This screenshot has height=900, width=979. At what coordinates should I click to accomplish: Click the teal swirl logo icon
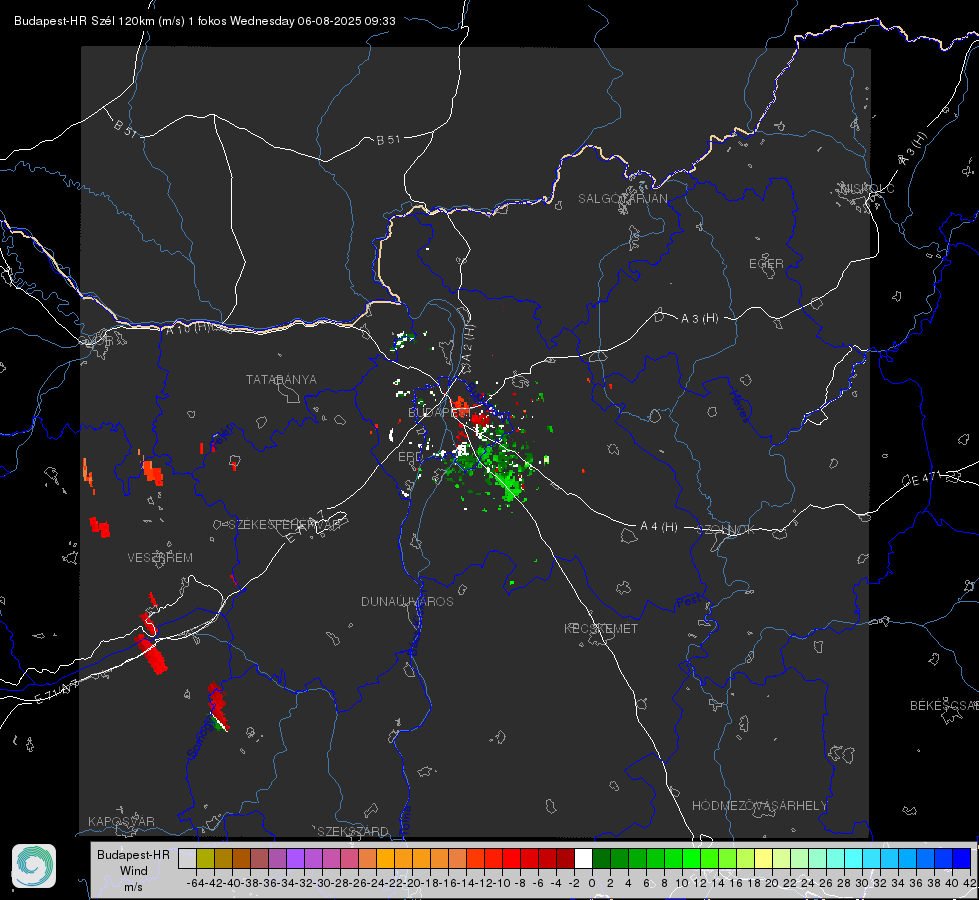coord(34,866)
